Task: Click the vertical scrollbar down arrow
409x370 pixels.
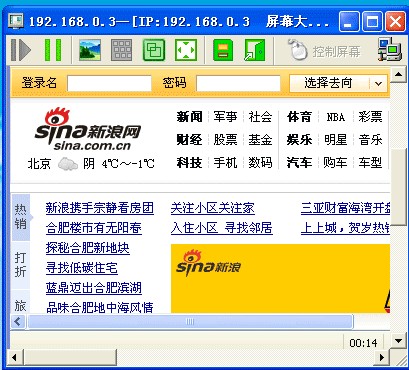Action: pos(398,340)
